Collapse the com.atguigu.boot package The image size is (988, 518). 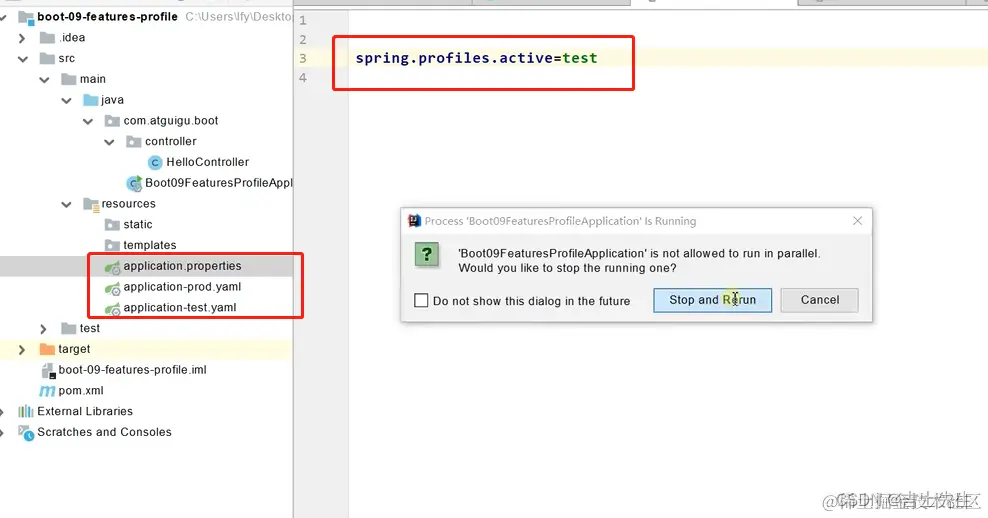88,122
